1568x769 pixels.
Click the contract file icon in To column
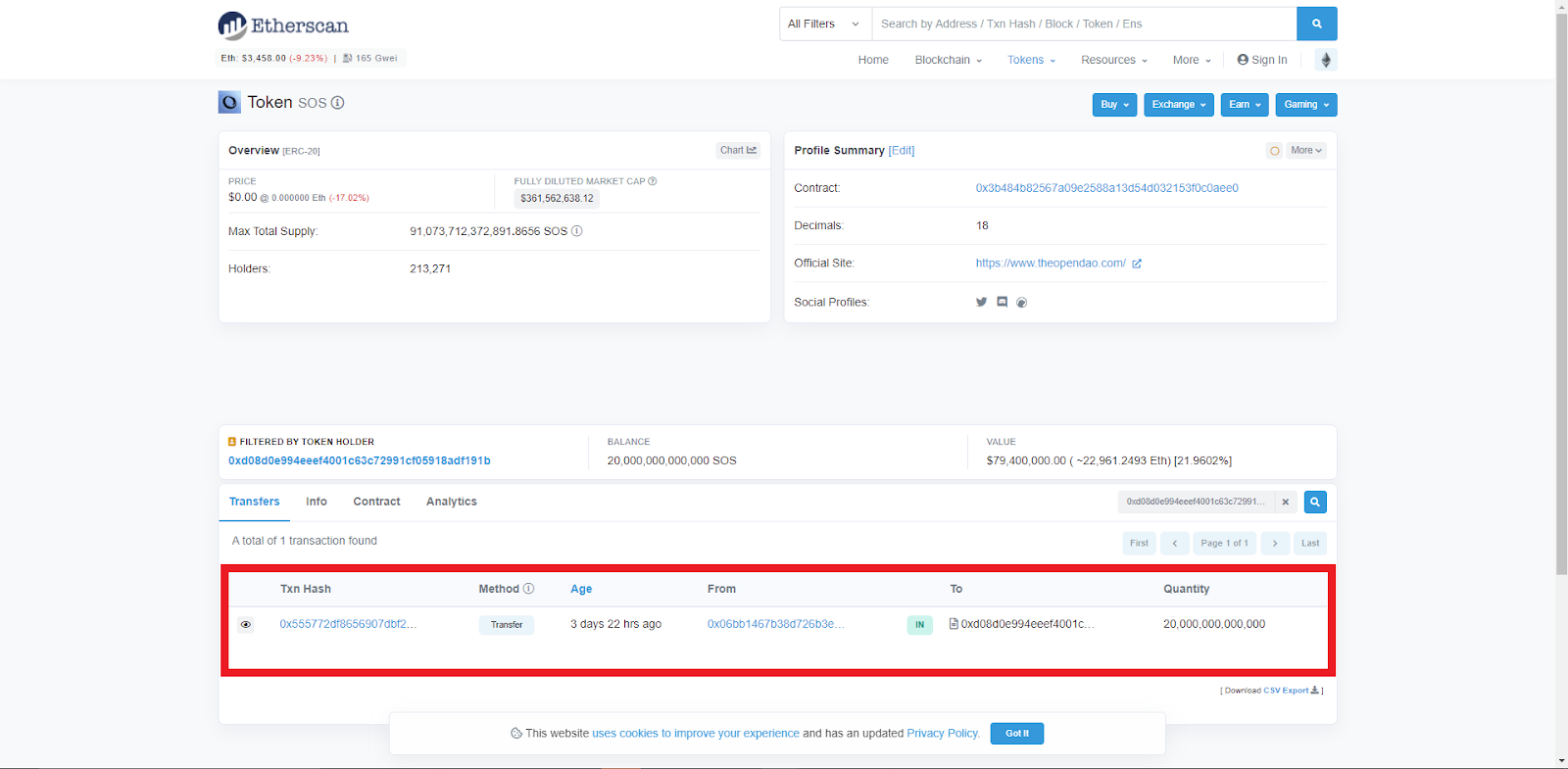click(954, 624)
